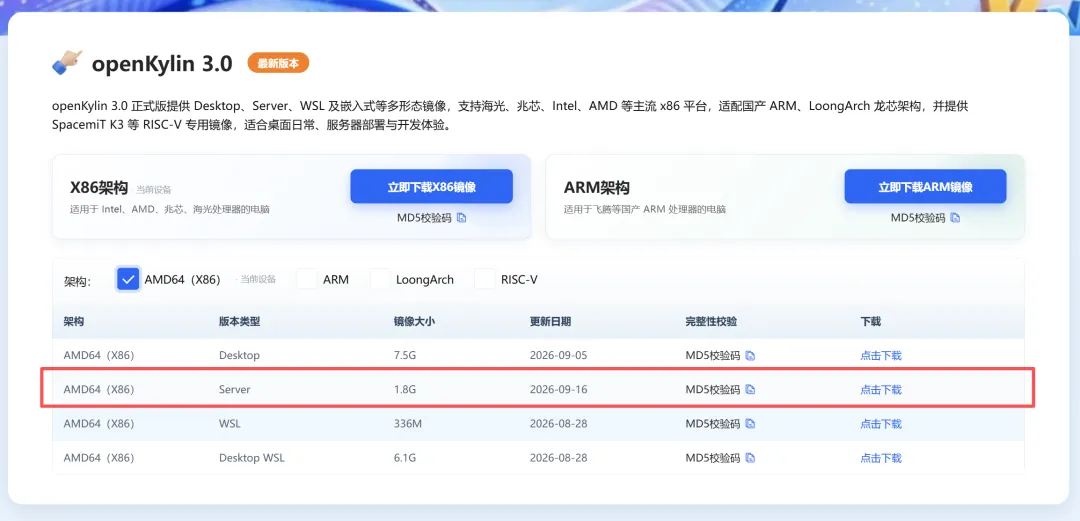The height and width of the screenshot is (521, 1080).
Task: Click the 立即下载X86镜像 button
Action: coord(431,187)
